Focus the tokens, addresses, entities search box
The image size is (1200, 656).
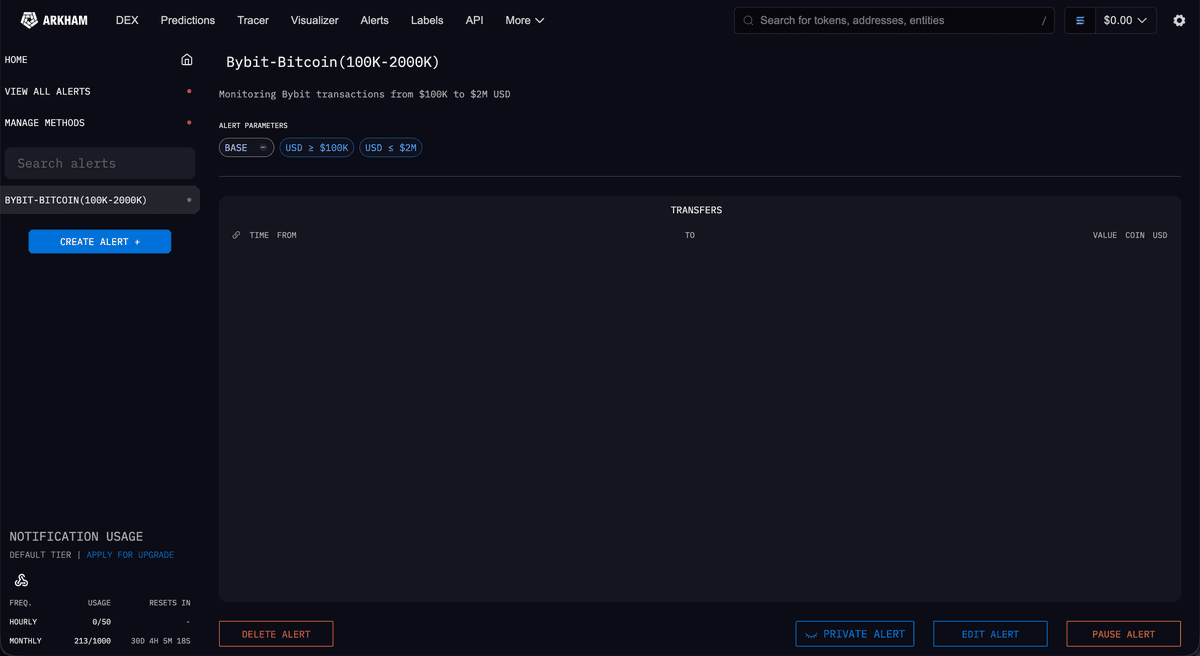point(894,20)
